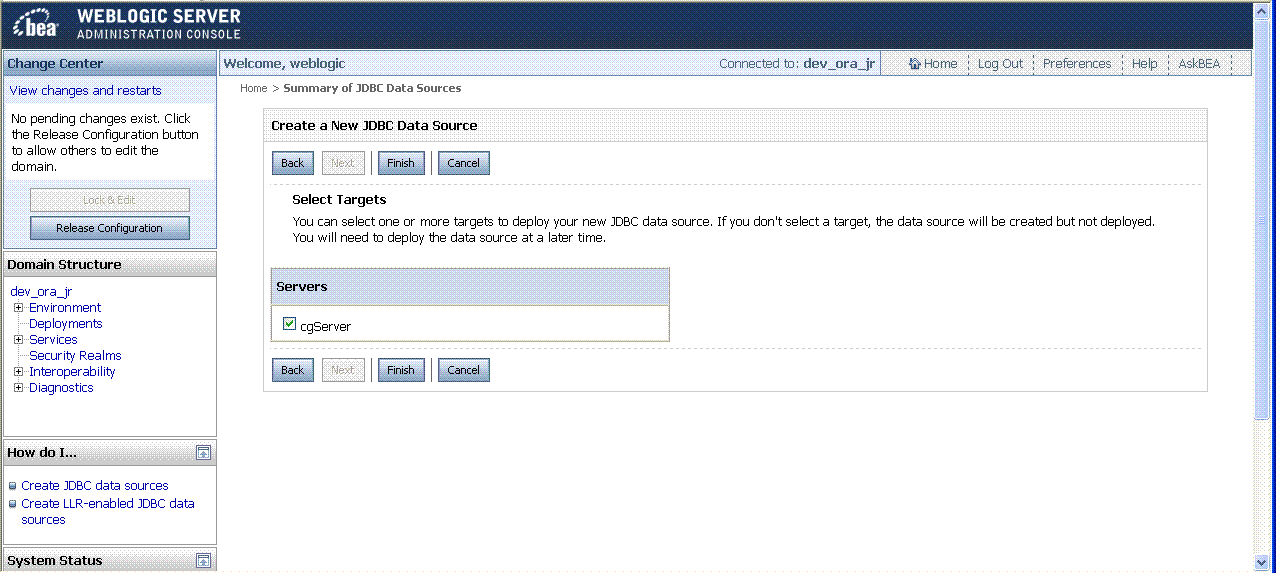Open the AskBEA link in top bar

[1199, 64]
